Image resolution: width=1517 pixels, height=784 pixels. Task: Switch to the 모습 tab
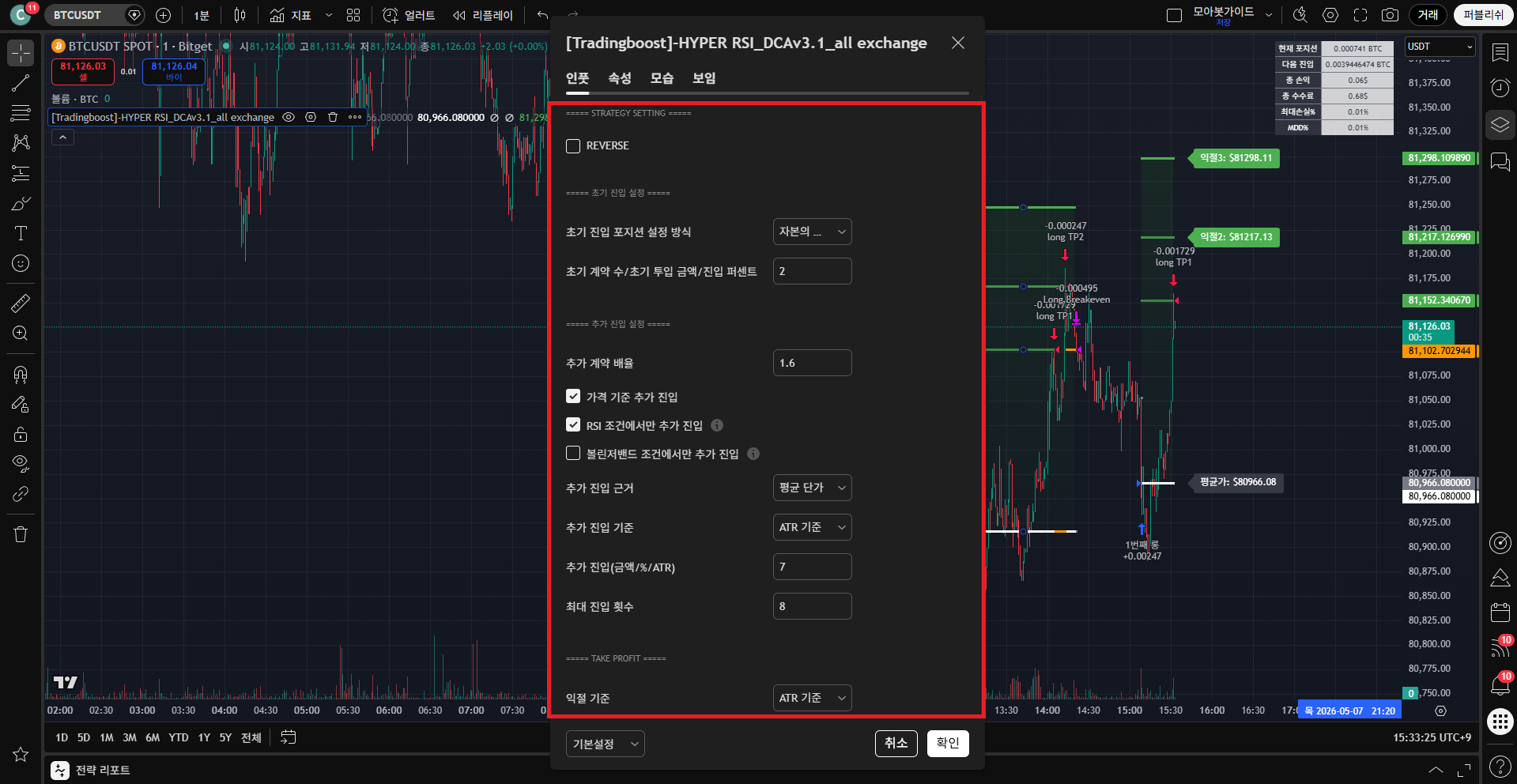tap(662, 78)
